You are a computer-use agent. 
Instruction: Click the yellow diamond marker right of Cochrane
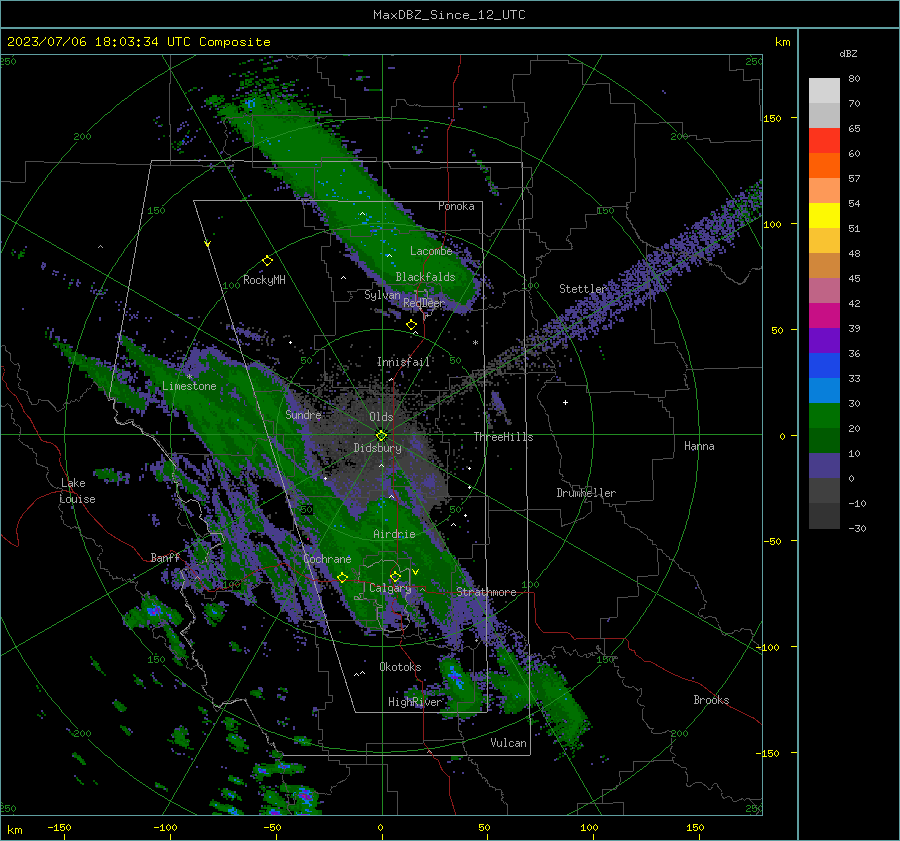342,577
